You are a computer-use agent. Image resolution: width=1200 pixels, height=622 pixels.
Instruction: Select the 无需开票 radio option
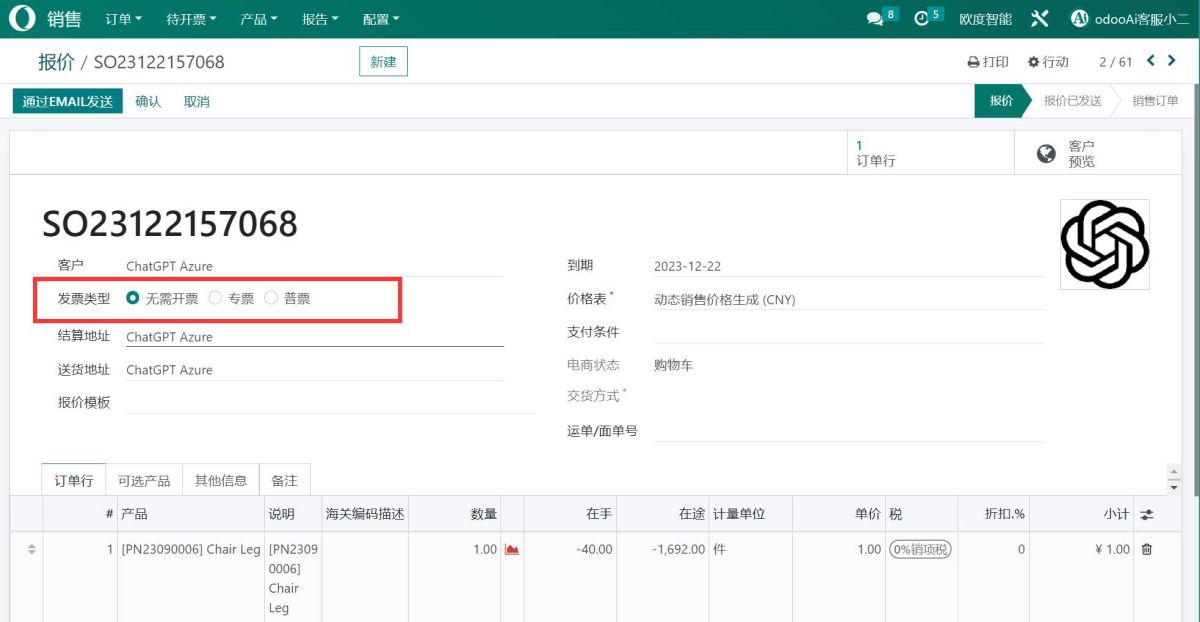pos(133,298)
